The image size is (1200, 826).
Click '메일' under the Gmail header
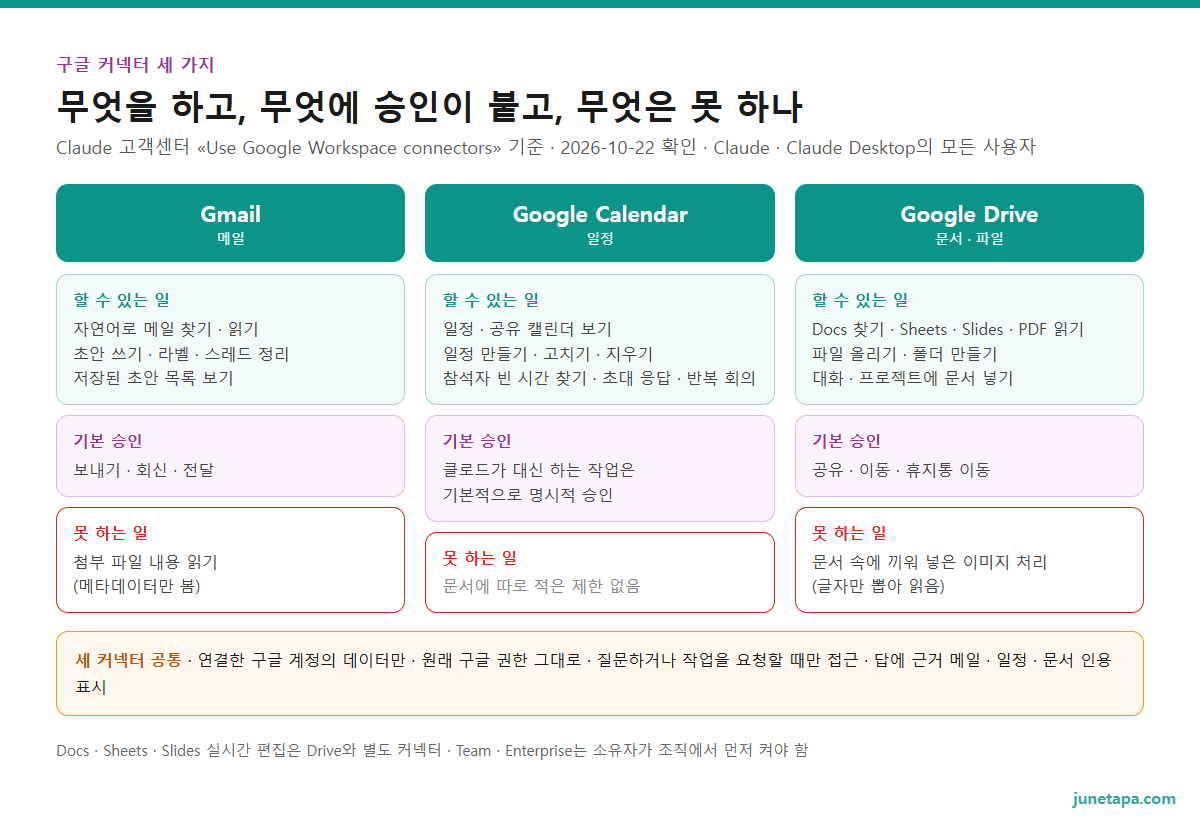click(230, 239)
